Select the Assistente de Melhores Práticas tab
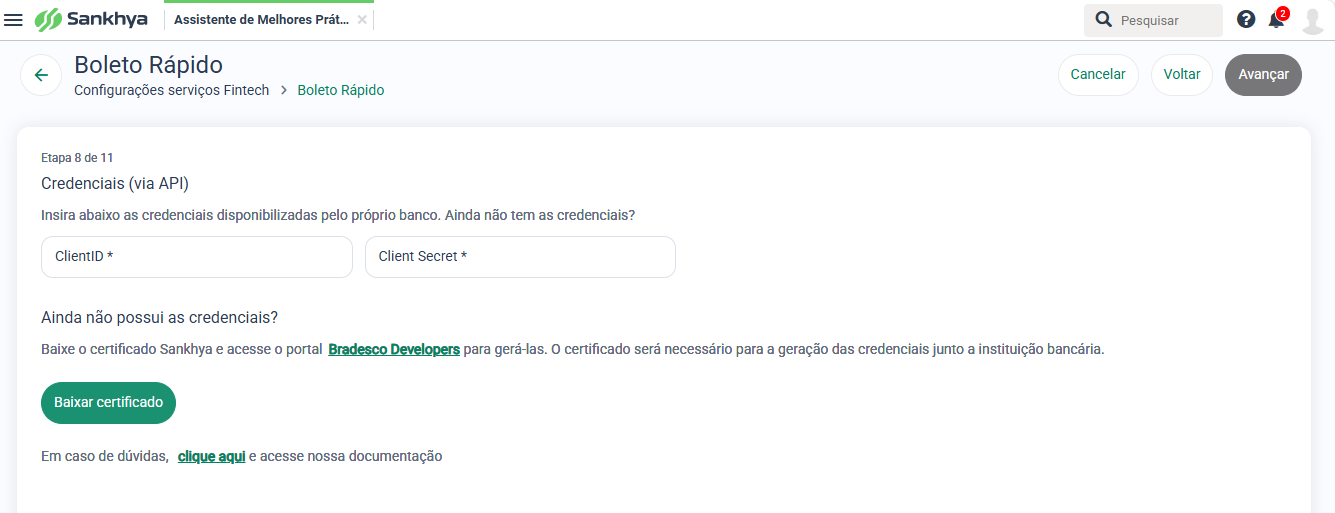The height and width of the screenshot is (513, 1335). pos(261,20)
